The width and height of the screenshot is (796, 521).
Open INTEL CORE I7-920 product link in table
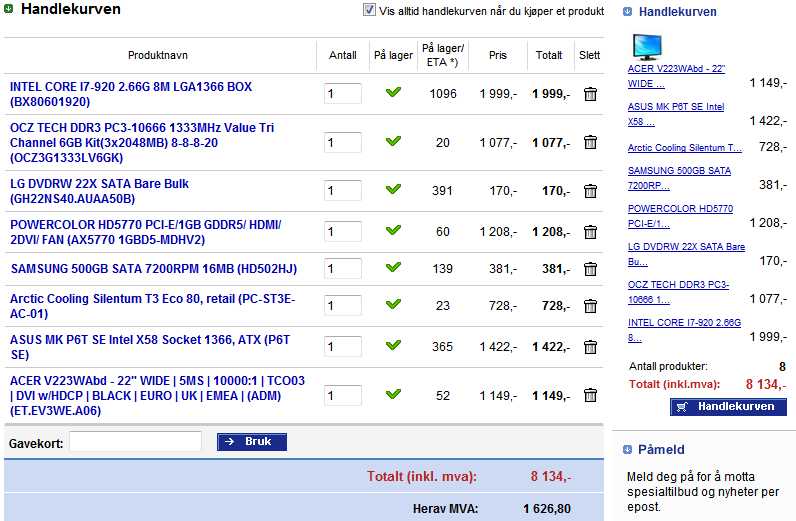point(131,94)
